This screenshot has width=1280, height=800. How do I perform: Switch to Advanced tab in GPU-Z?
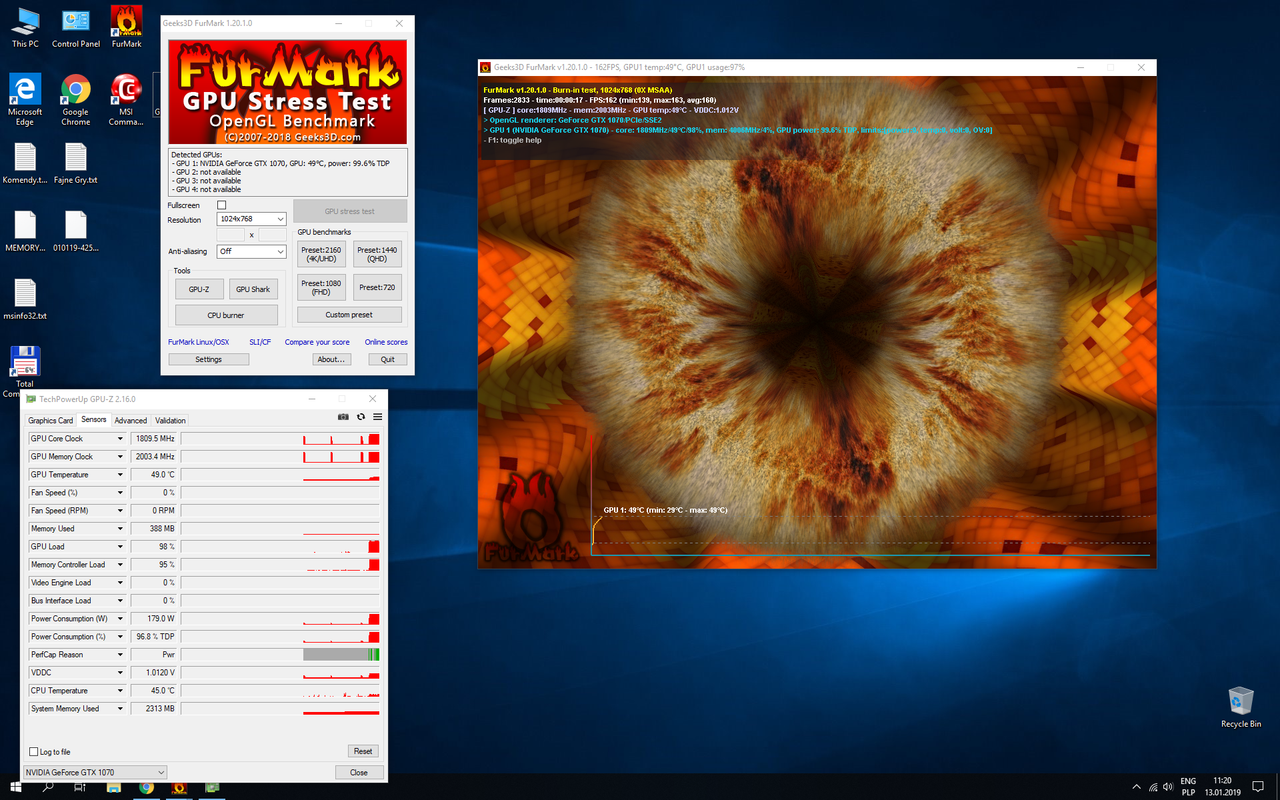point(130,421)
